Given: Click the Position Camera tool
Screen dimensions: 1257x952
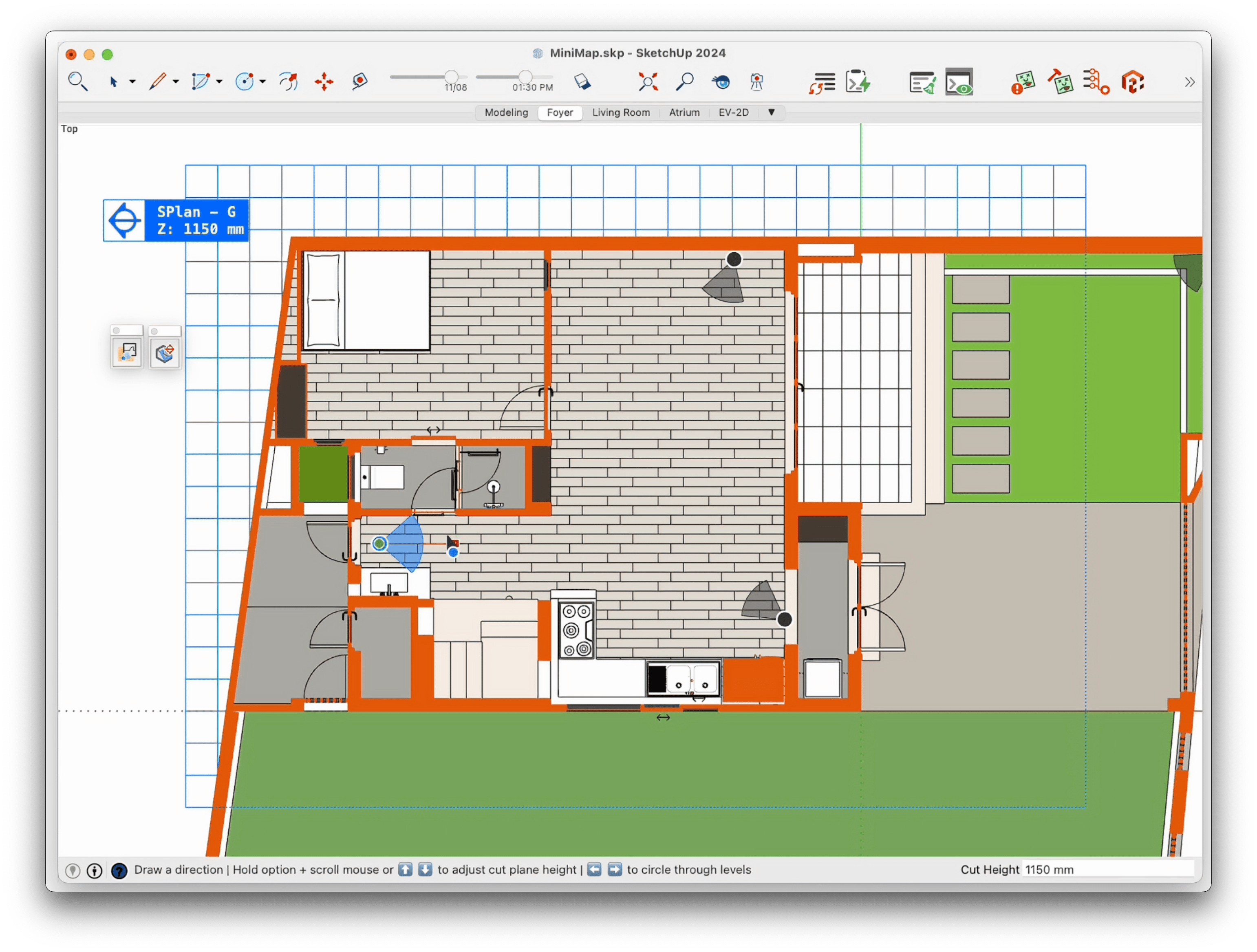Looking at the screenshot, I should (756, 82).
